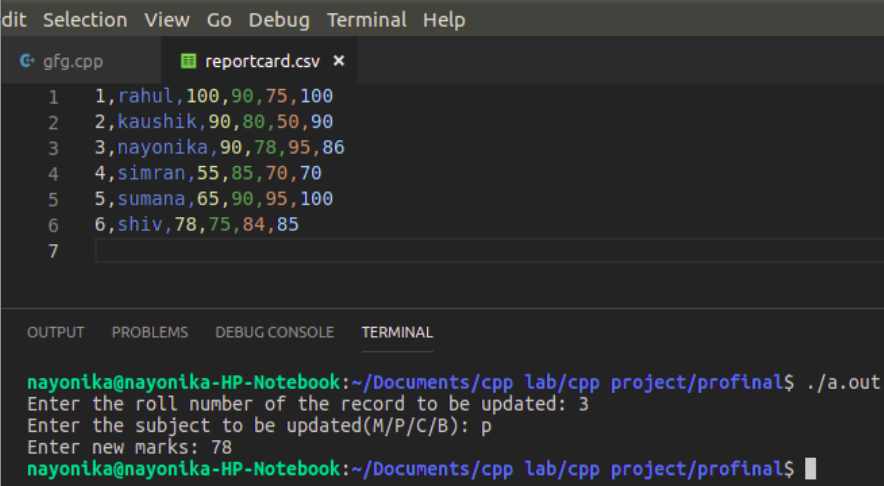Open the Go menu
This screenshot has width=884, height=486.
pos(219,20)
